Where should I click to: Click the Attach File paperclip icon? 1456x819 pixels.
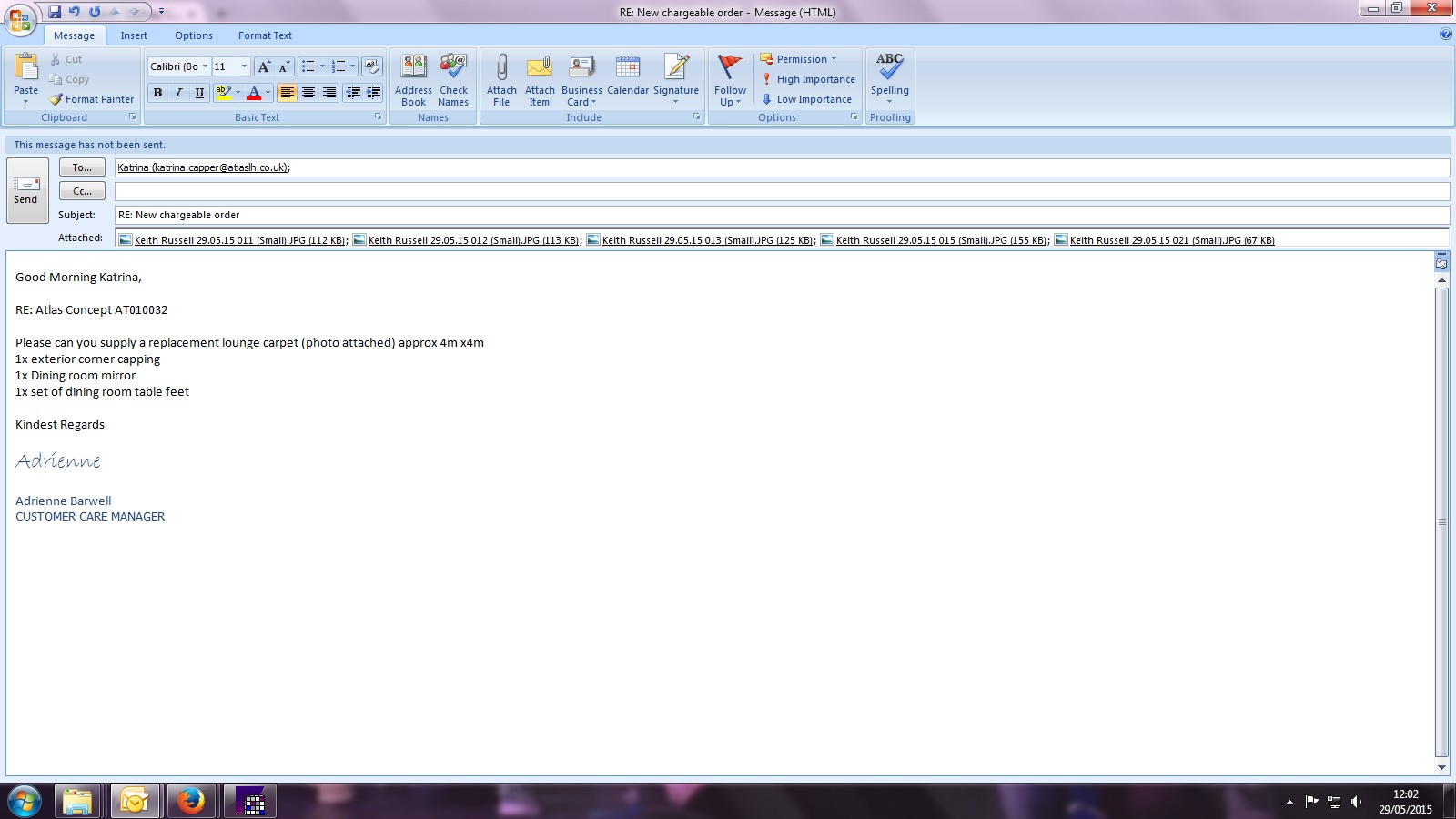coord(501,69)
